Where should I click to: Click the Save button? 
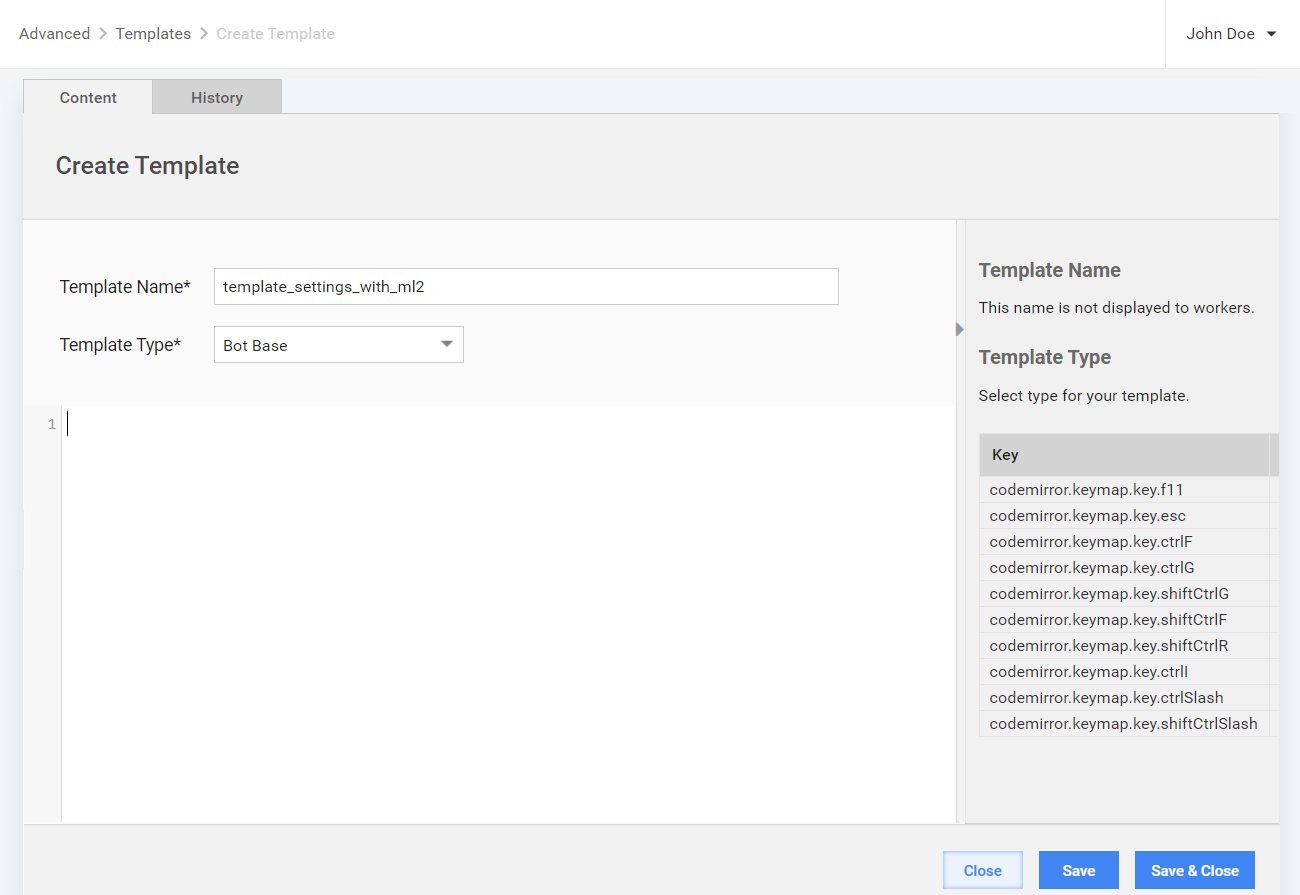click(1079, 870)
